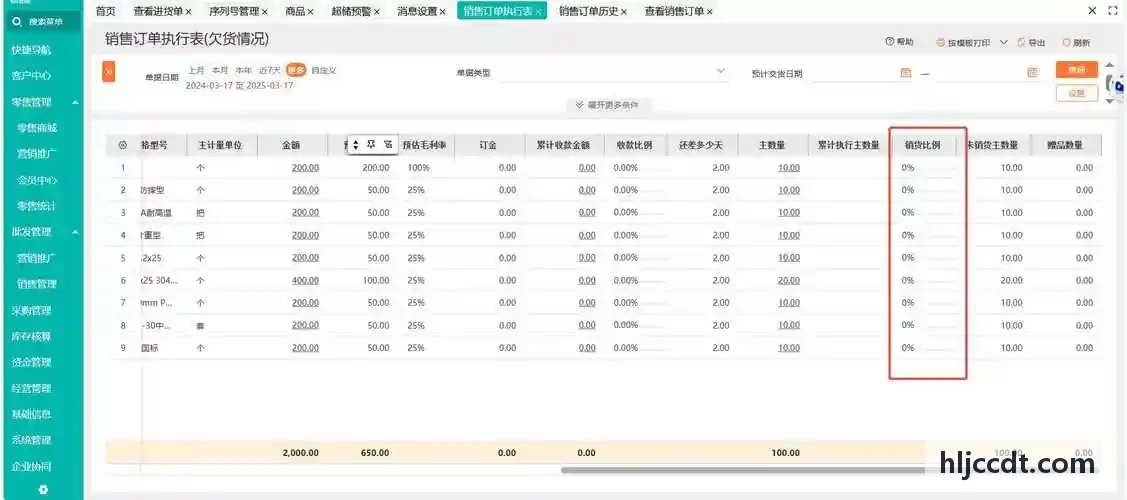
Task: Click the 帮助 help icon
Action: point(890,42)
